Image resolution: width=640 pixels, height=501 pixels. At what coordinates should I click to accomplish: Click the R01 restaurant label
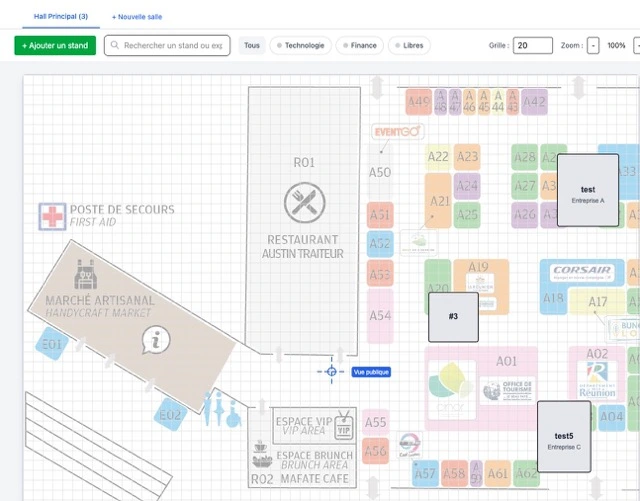304,163
